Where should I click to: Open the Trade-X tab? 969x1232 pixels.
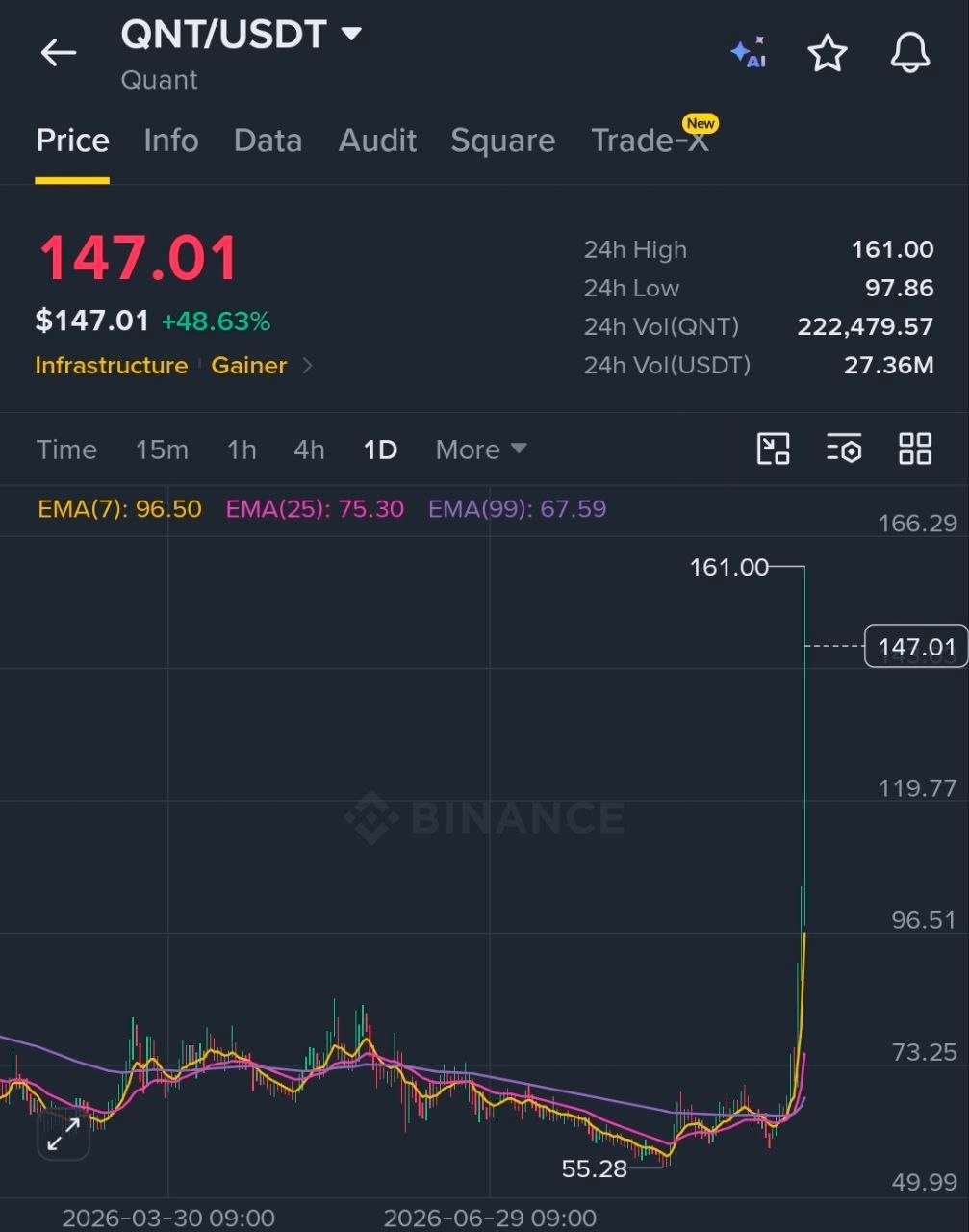650,141
